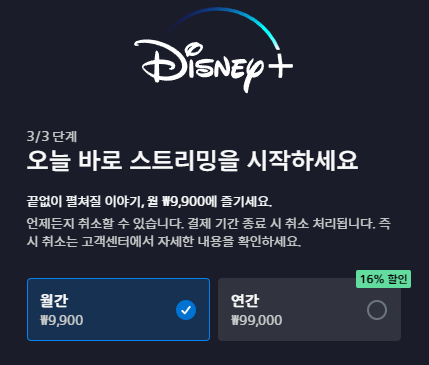Click the green 16% 할인 badge
Image resolution: width=429 pixels, height=365 pixels.
pos(383,279)
